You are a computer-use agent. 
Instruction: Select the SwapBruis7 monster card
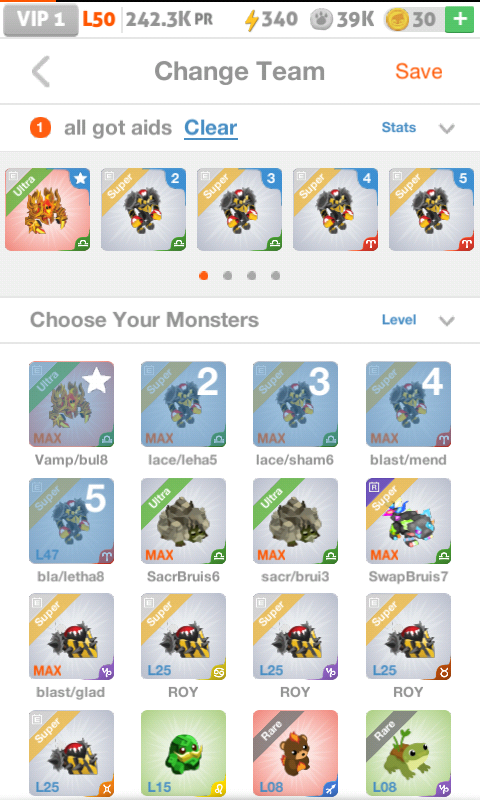tap(408, 520)
